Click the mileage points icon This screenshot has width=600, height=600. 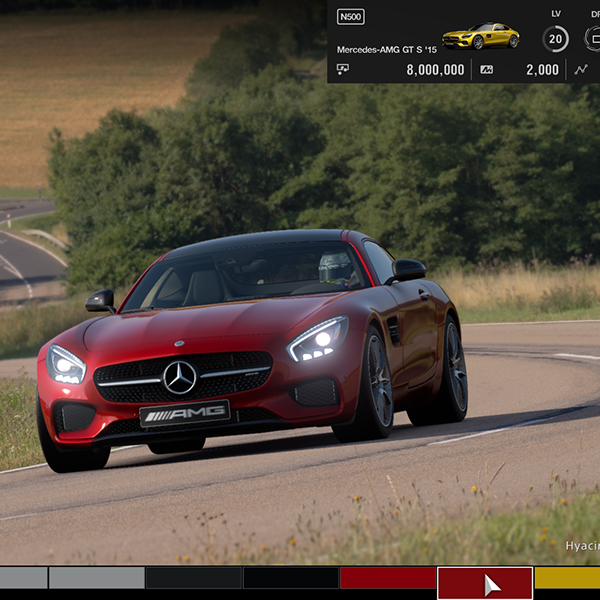pos(487,70)
